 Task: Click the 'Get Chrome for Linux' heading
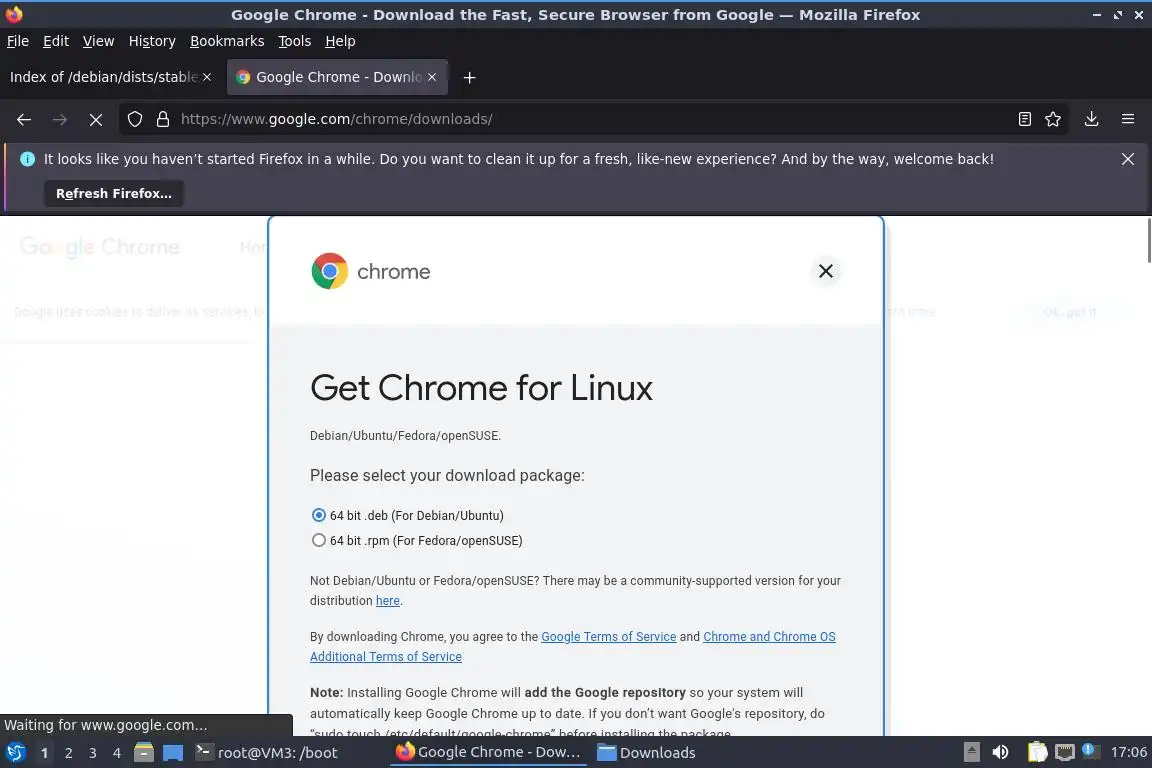point(481,387)
